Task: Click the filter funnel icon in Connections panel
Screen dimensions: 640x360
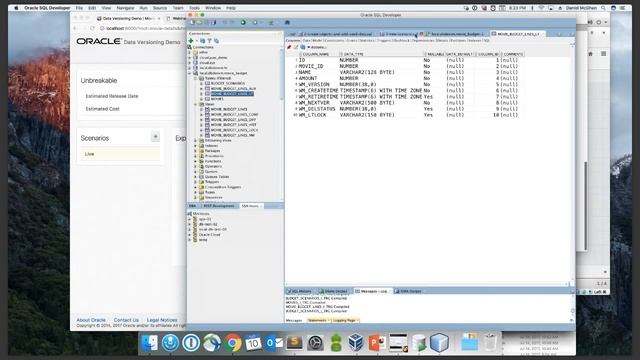Action: coord(209,41)
